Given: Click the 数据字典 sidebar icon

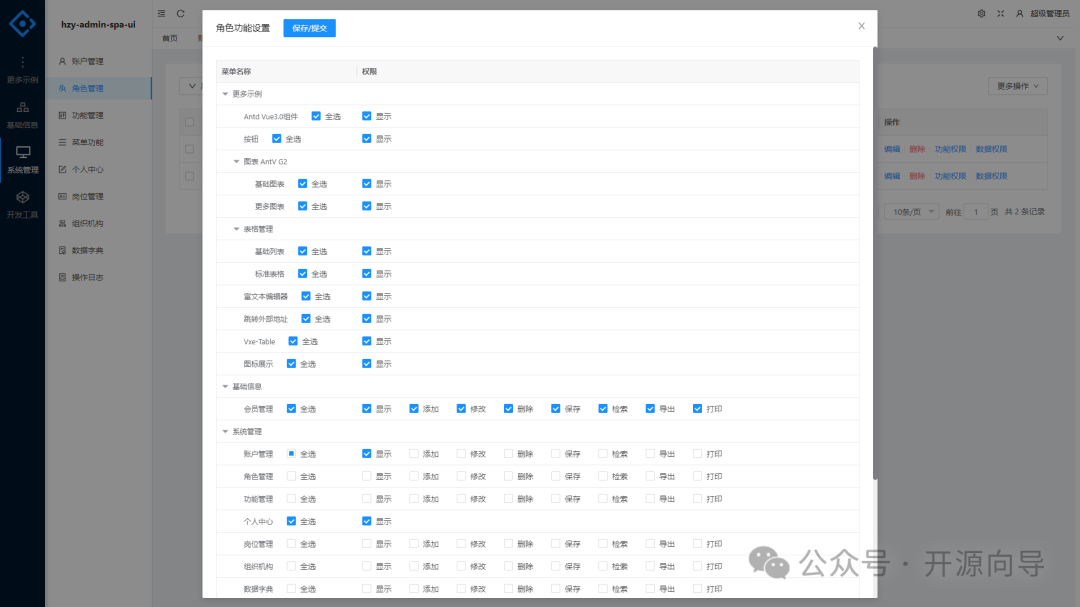Looking at the screenshot, I should tap(63, 250).
